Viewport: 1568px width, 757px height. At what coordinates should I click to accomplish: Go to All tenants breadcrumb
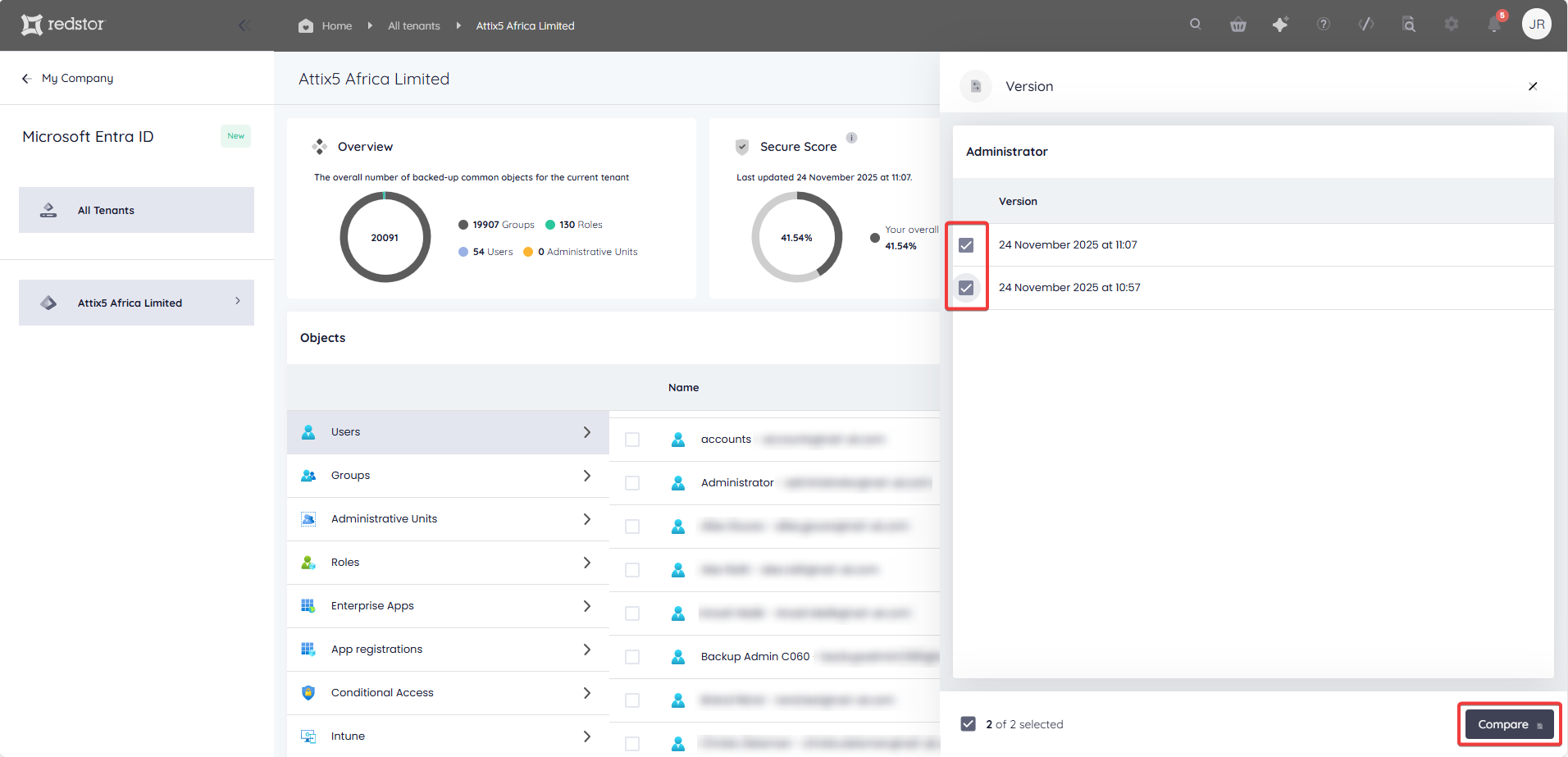click(x=414, y=26)
